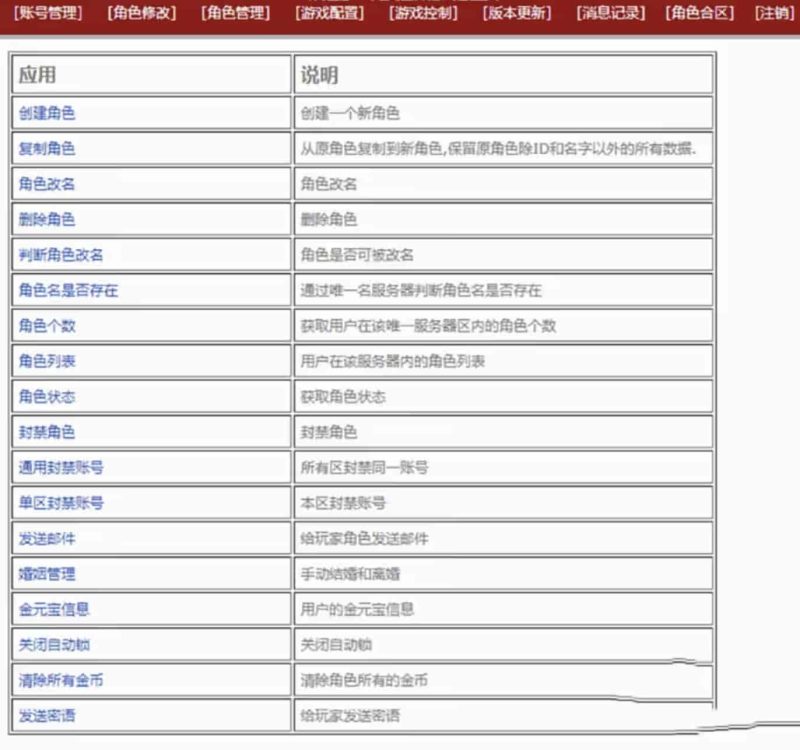Open the 角色列表 link

coord(47,361)
